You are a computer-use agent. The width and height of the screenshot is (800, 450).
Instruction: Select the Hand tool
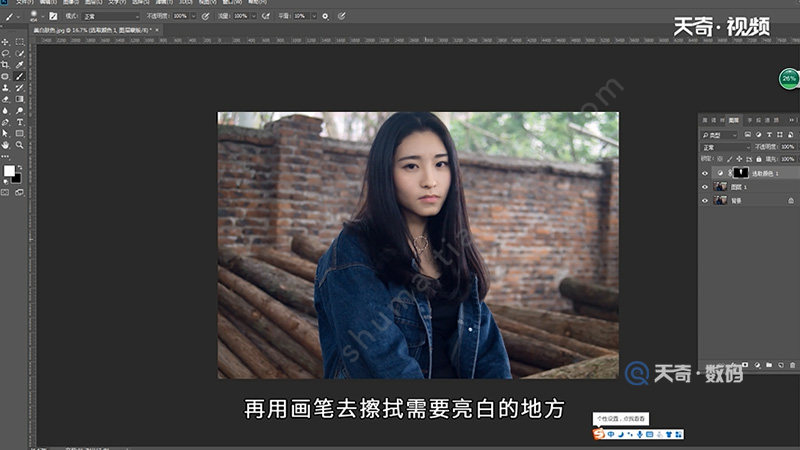[5, 145]
